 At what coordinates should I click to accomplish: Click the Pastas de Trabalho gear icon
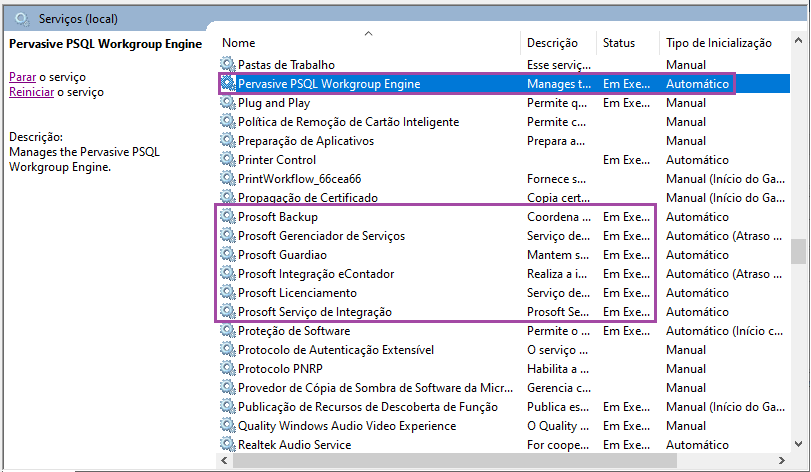coord(228,64)
